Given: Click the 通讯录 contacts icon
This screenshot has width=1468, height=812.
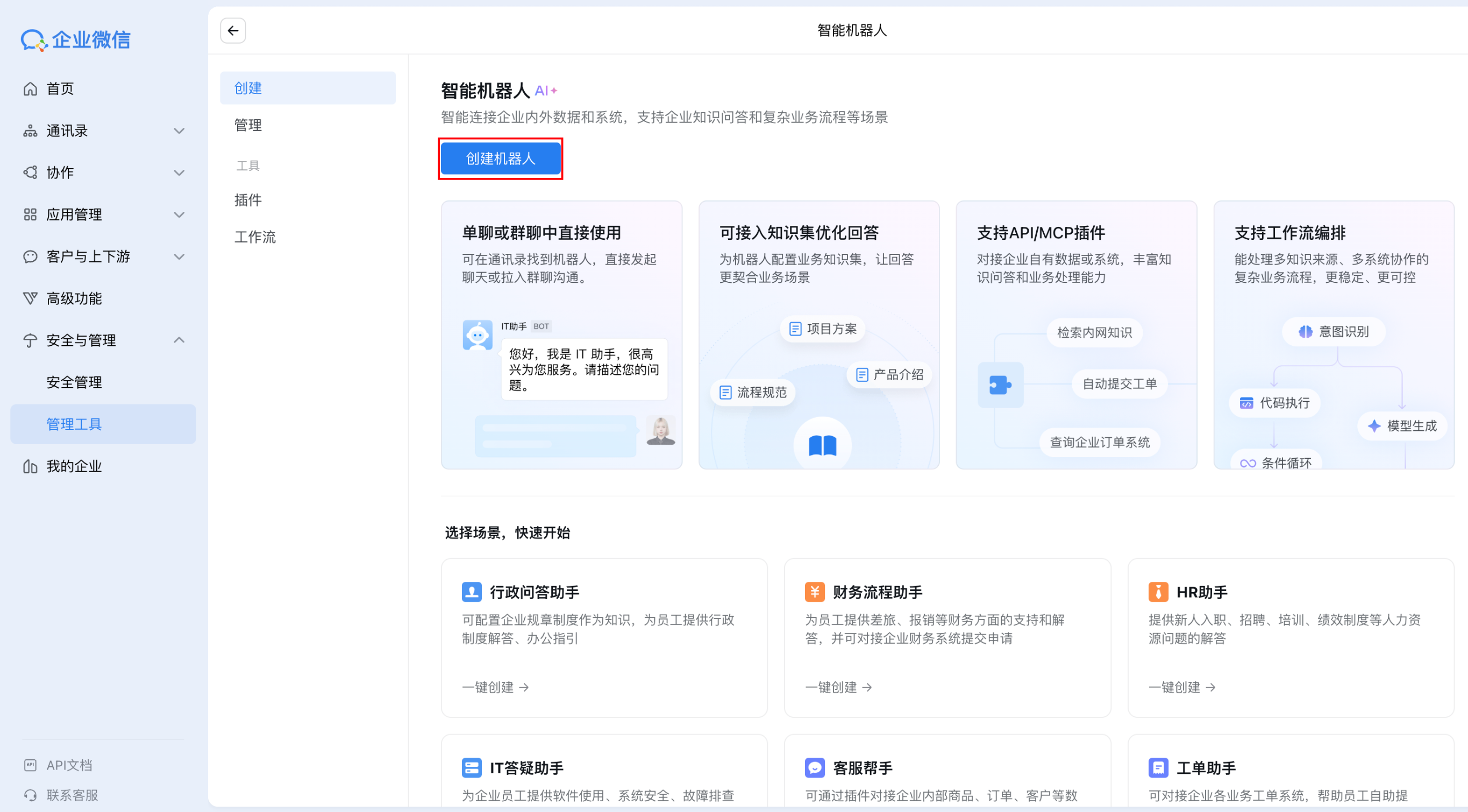Looking at the screenshot, I should [x=30, y=131].
